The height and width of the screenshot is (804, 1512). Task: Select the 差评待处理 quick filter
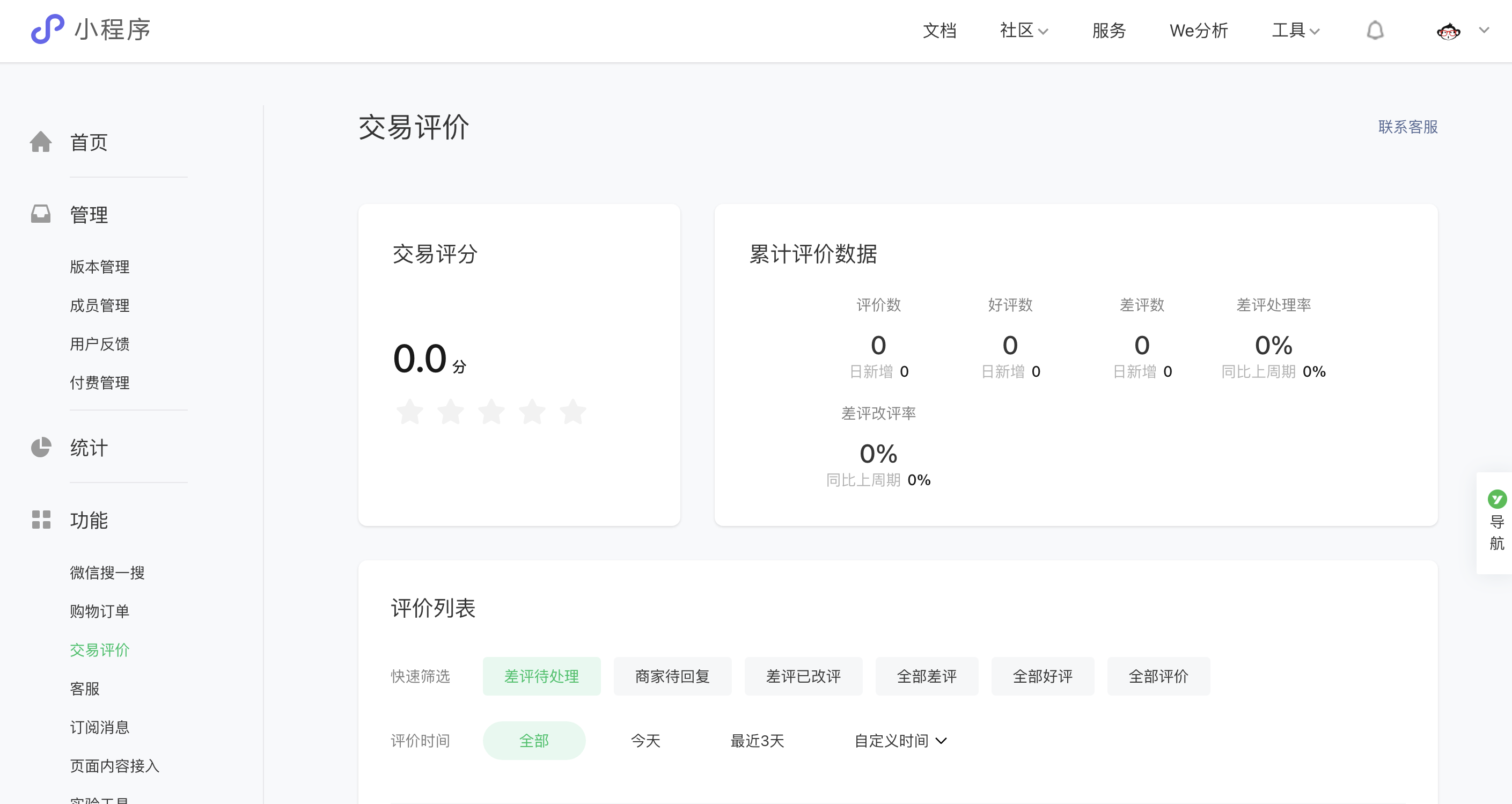pos(541,676)
